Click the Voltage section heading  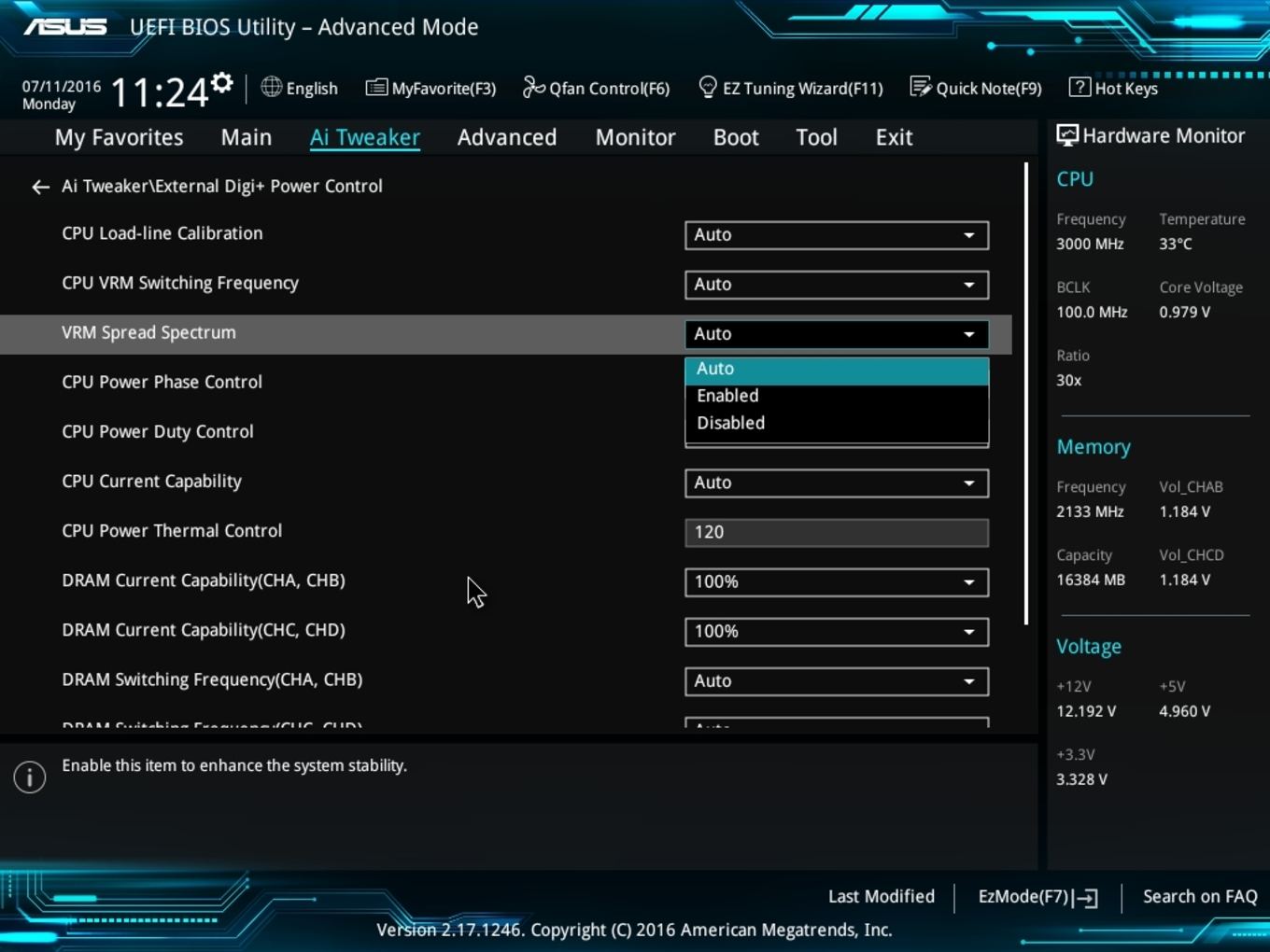pyautogui.click(x=1089, y=647)
